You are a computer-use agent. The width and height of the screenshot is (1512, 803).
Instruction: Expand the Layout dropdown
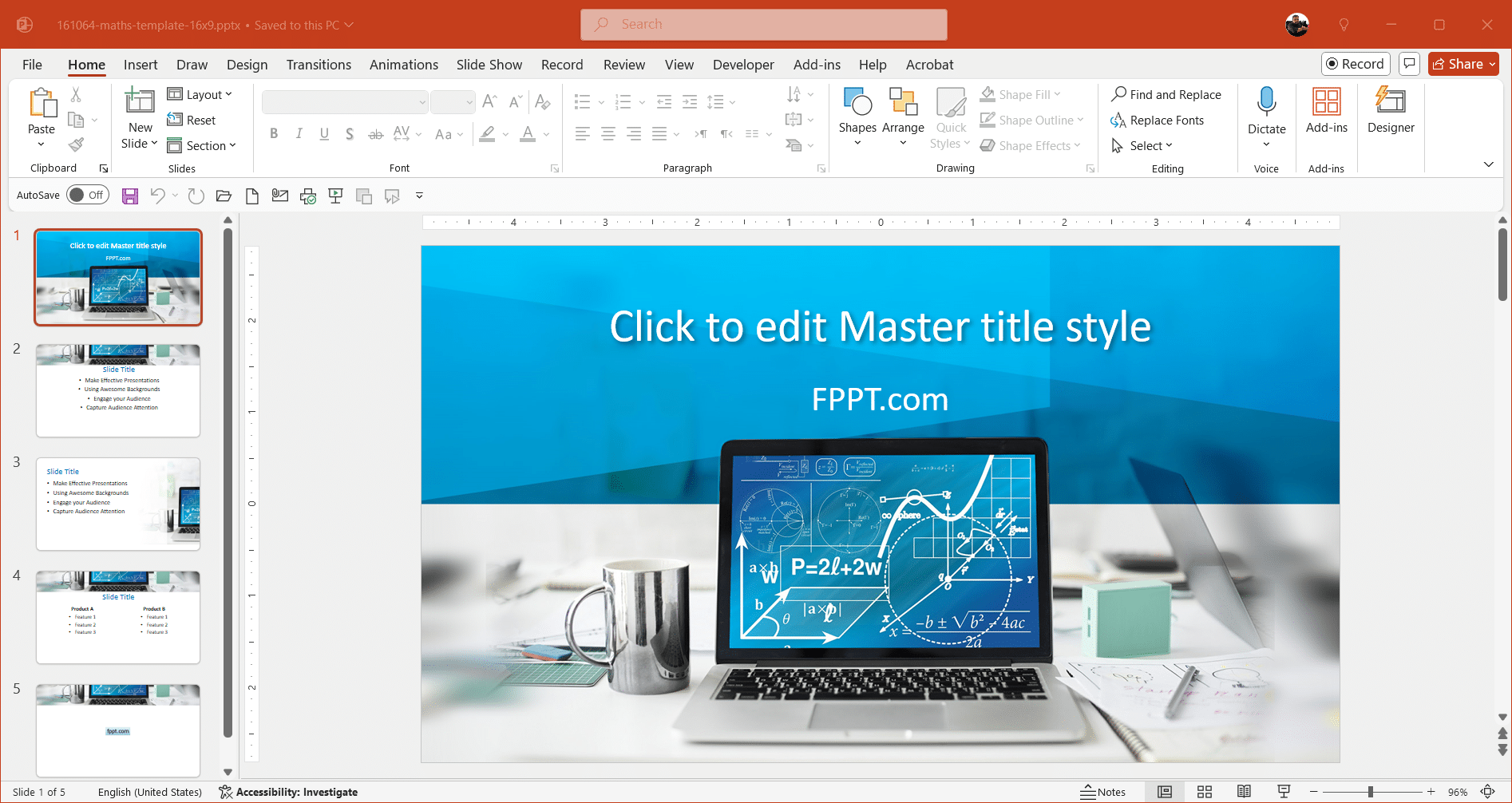click(x=200, y=94)
